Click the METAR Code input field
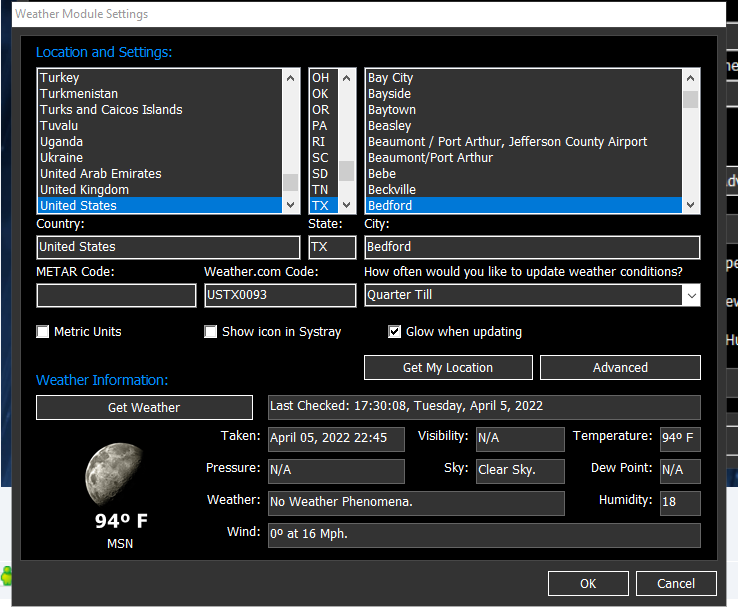This screenshot has width=738, height=610. 116,296
